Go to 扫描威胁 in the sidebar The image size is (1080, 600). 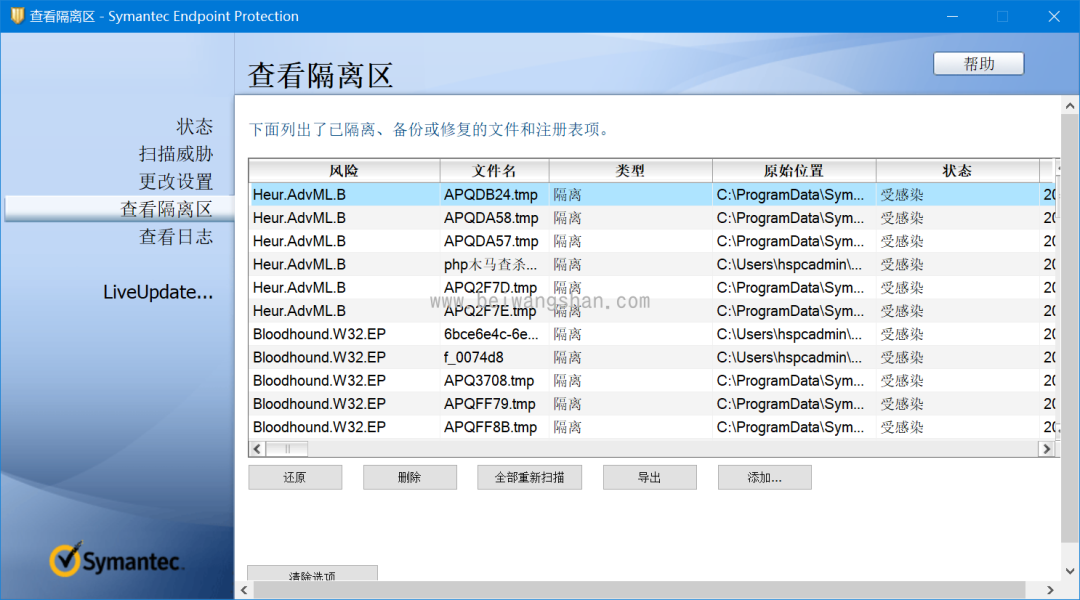pos(176,154)
